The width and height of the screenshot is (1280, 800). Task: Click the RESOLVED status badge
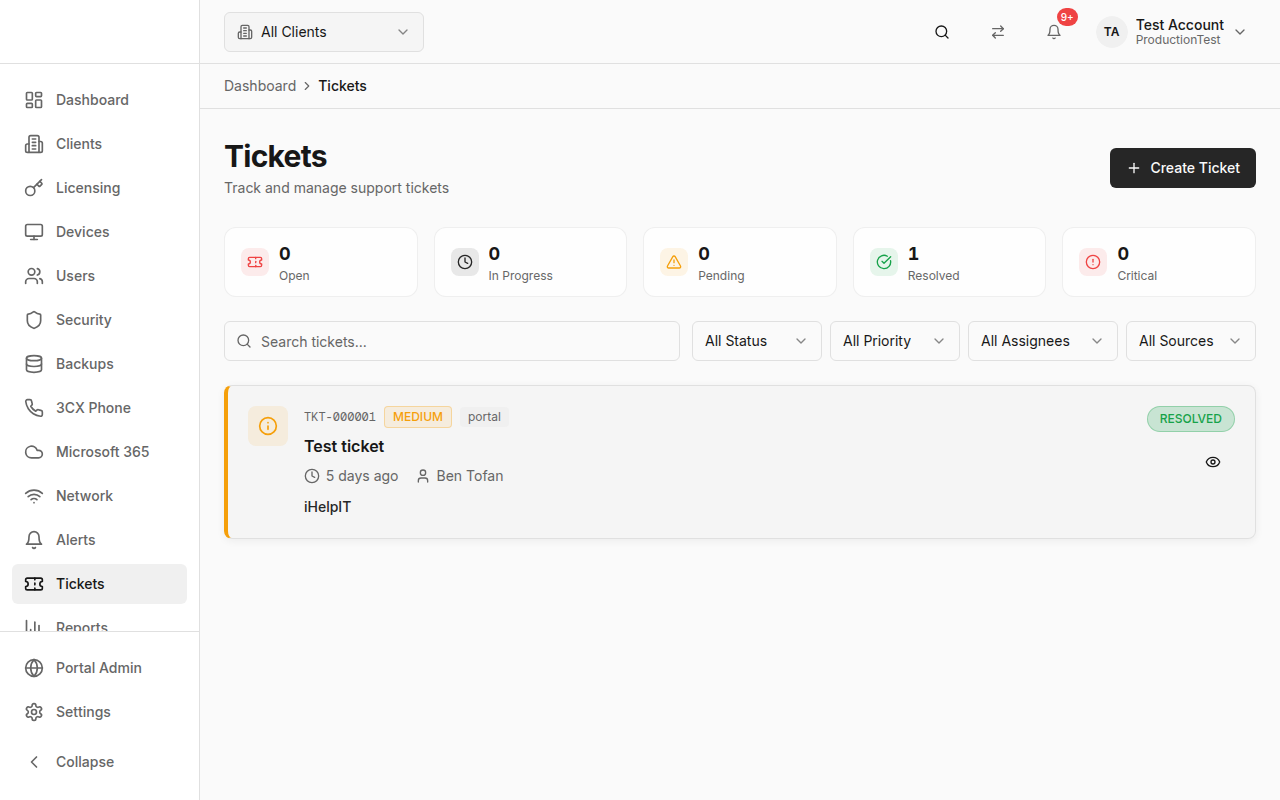click(x=1191, y=419)
